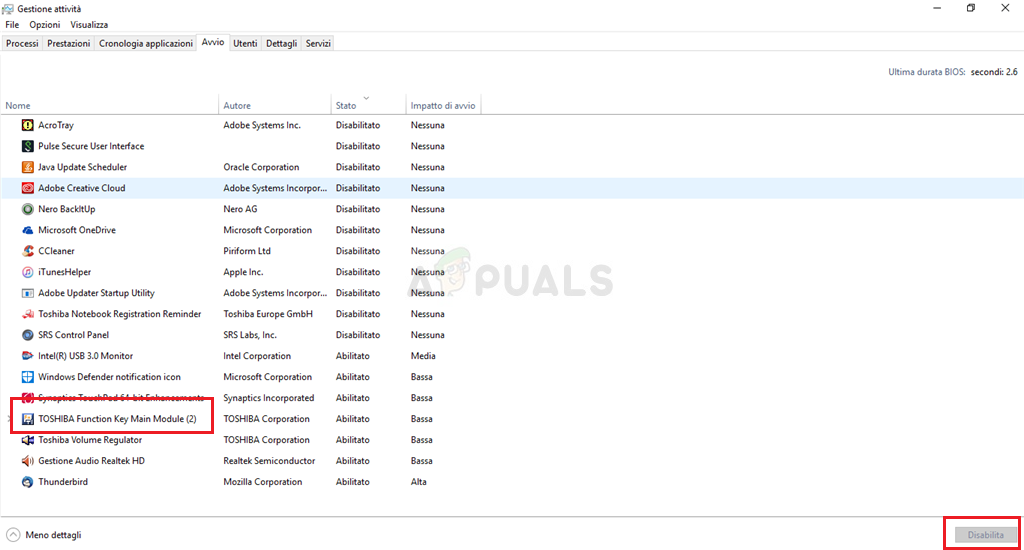Click Disabilitato status in AcroTray row
1024x550 pixels.
click(358, 125)
